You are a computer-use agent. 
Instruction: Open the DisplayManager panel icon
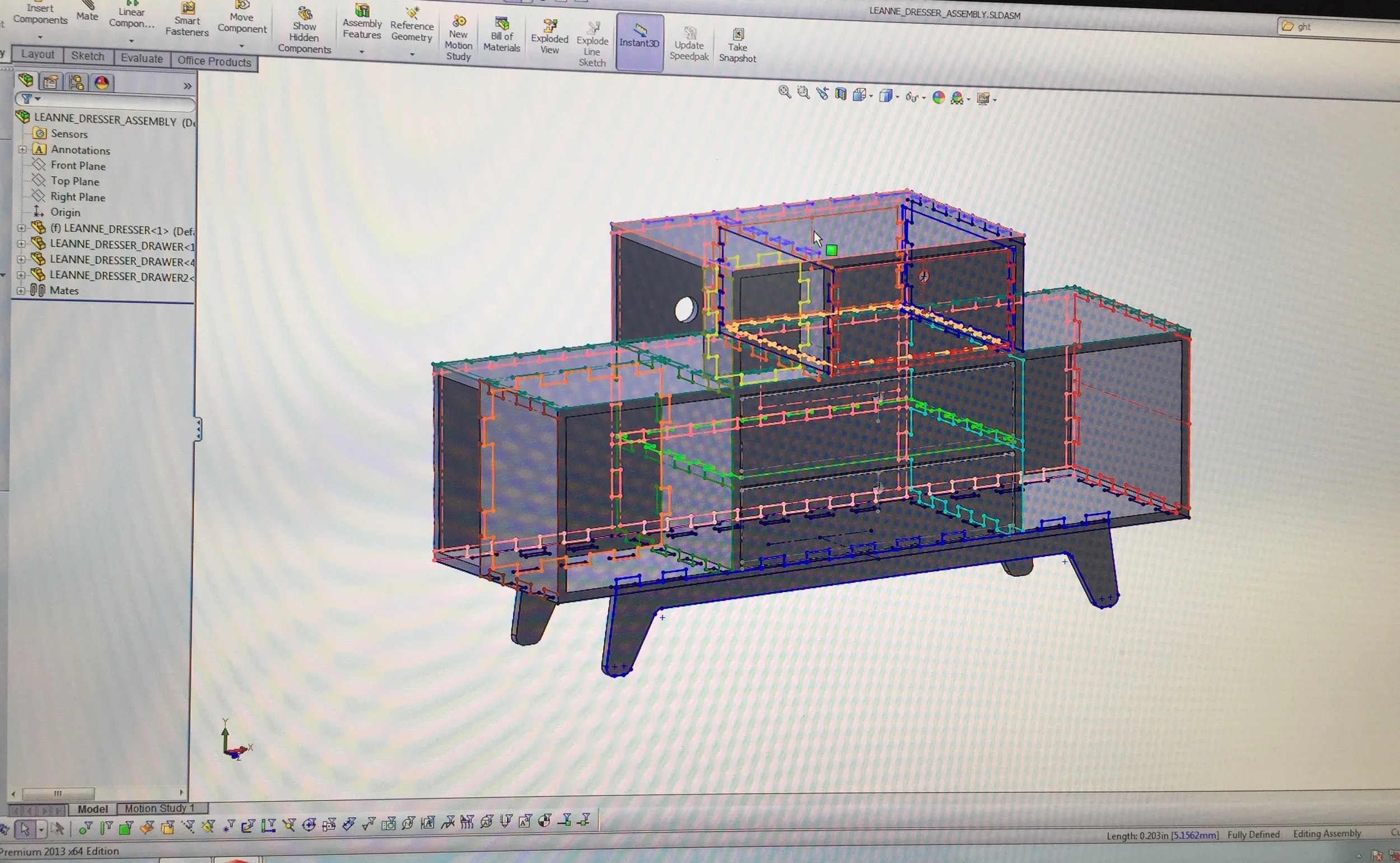pyautogui.click(x=101, y=83)
